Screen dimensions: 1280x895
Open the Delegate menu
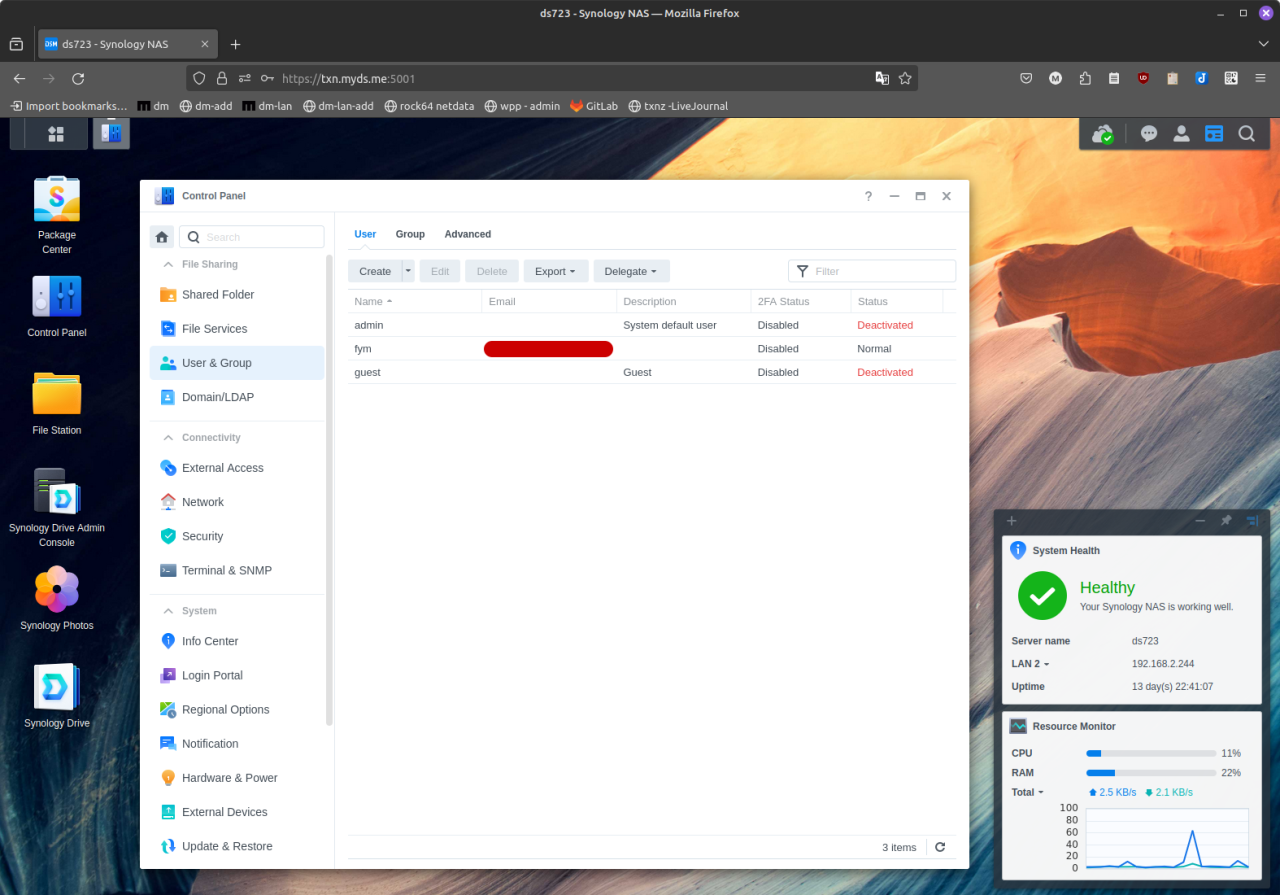[630, 270]
